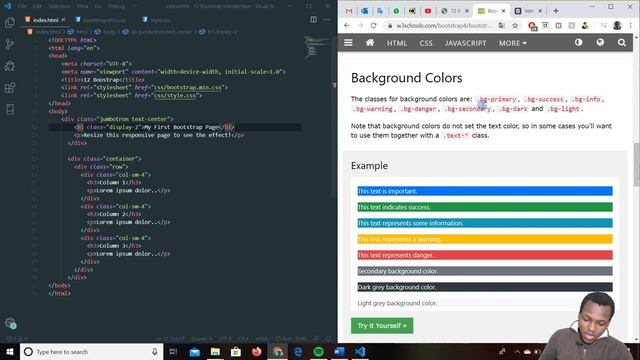Go to w3schools home via house icon
This screenshot has width=640, height=360.
tap(370, 42)
